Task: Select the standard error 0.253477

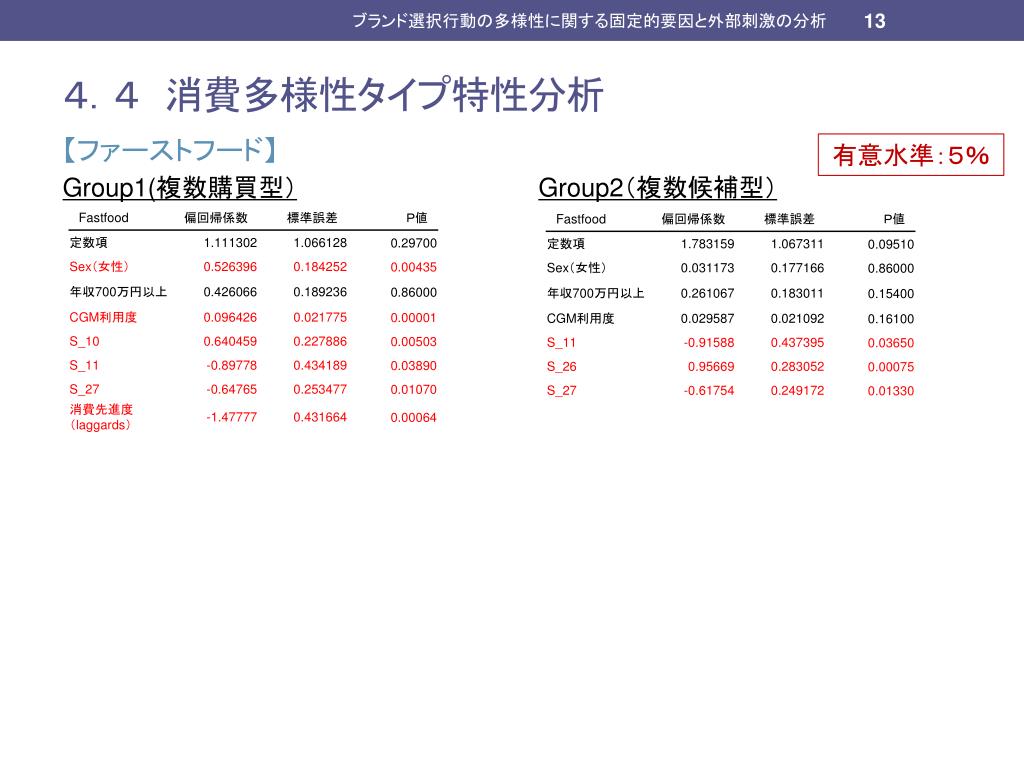Action: tap(320, 389)
